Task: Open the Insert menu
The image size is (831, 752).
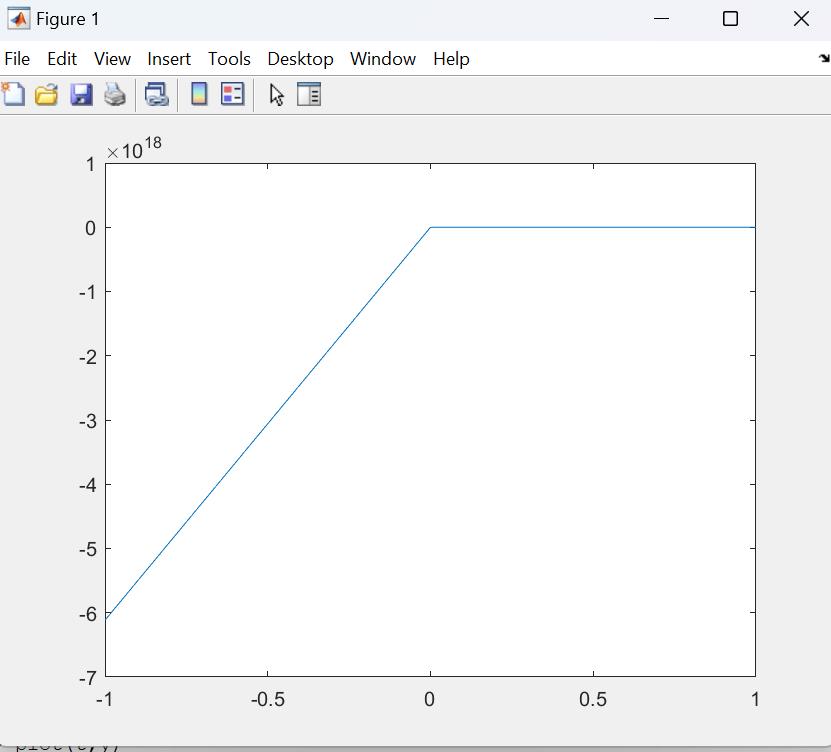Action: click(x=169, y=59)
